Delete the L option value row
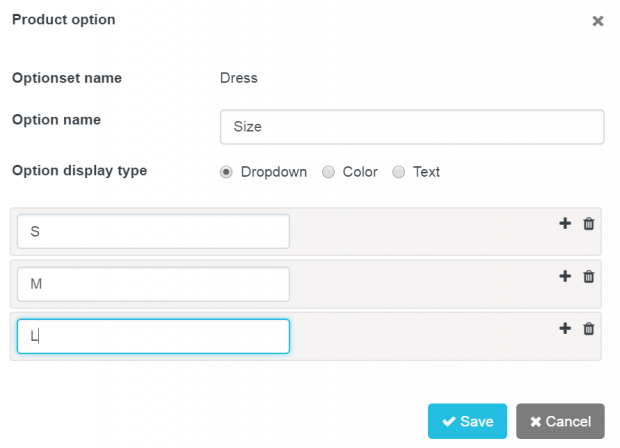 pyautogui.click(x=589, y=328)
